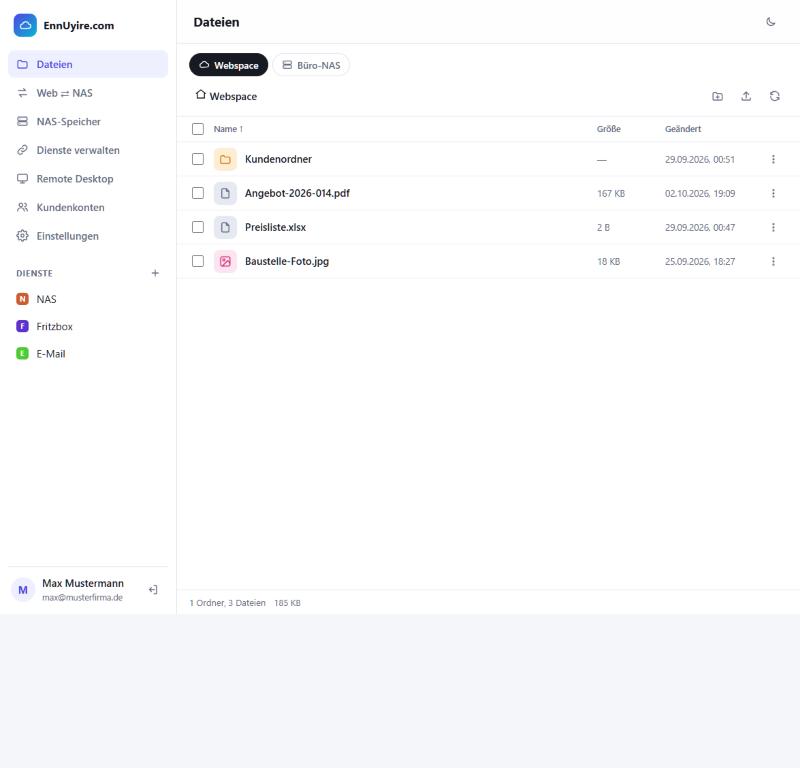This screenshot has width=800, height=768.
Task: Click the upload file icon
Action: coord(746,96)
